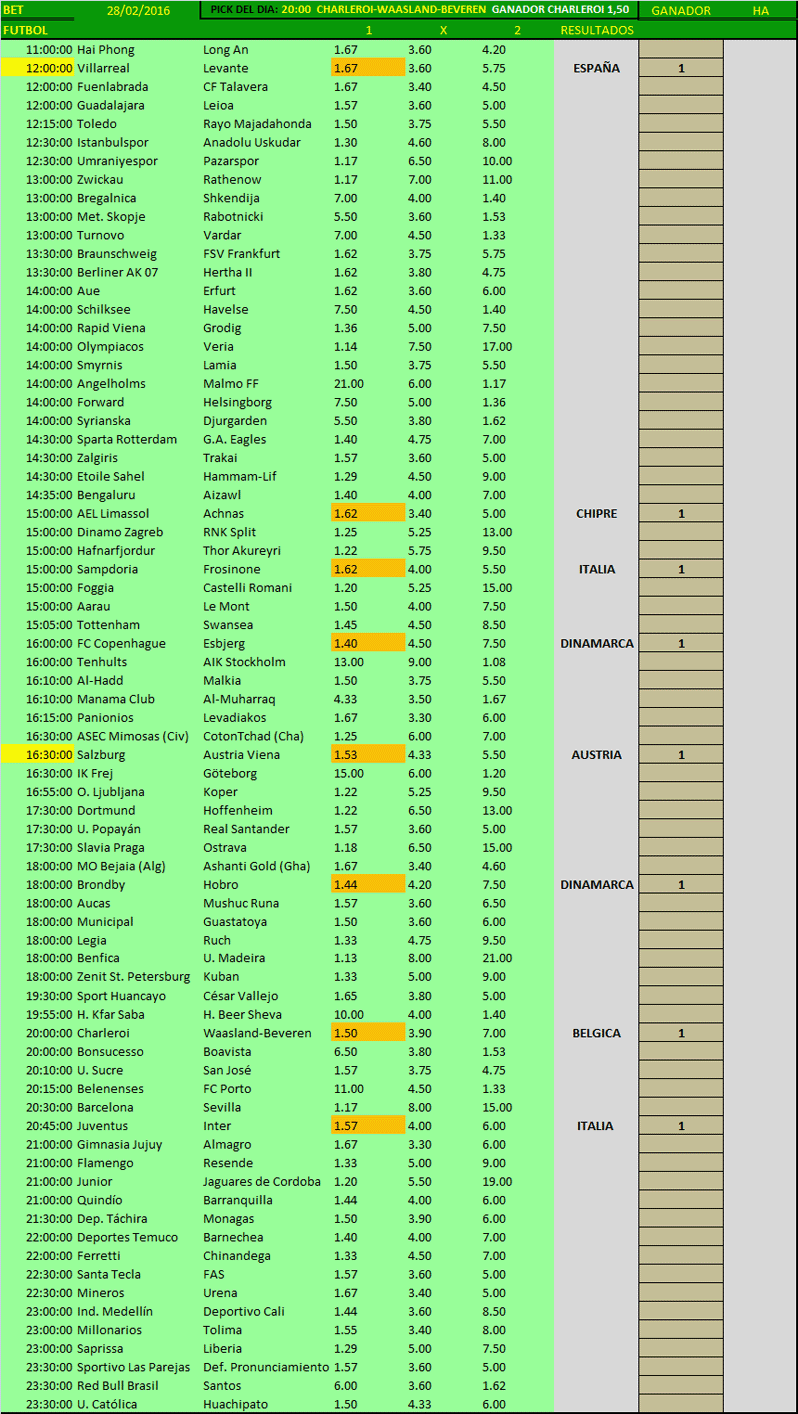The image size is (798, 1414).
Task: Select FC Copenhague team cell
Action: [121, 643]
